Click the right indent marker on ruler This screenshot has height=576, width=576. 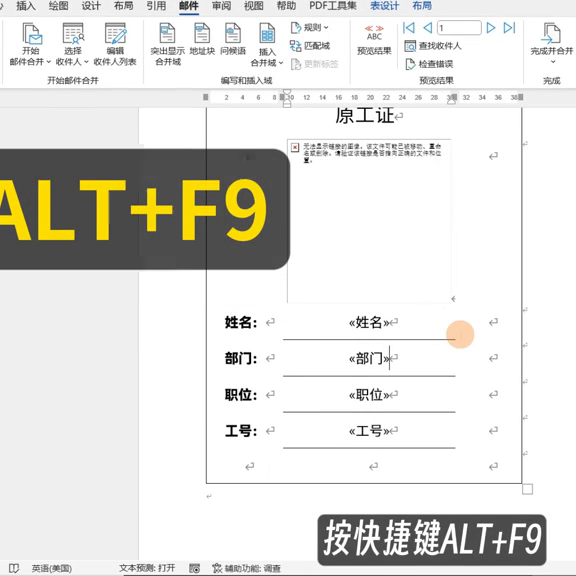point(451,102)
